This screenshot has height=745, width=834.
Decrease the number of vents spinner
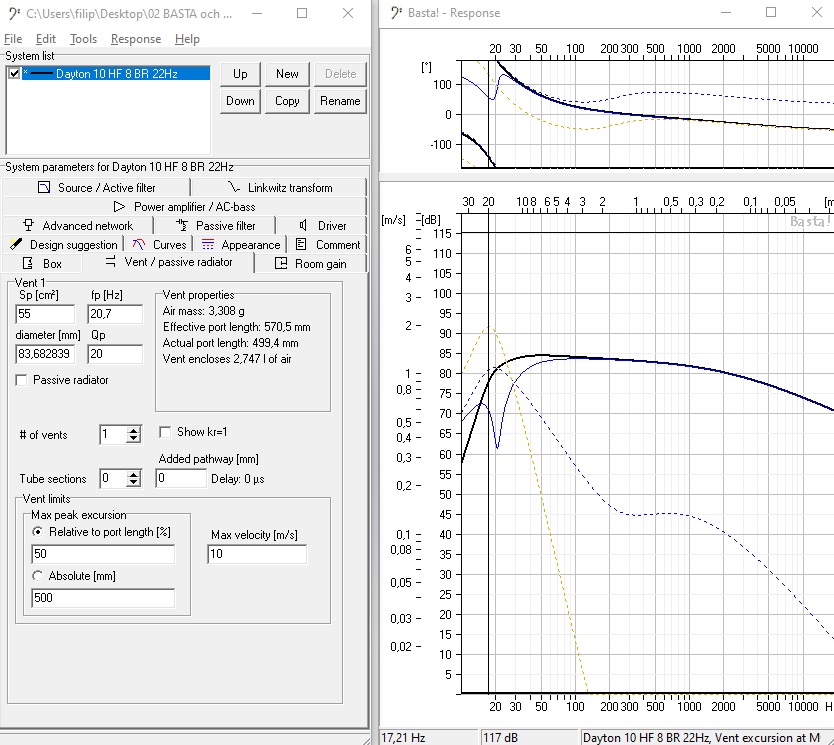click(x=134, y=439)
